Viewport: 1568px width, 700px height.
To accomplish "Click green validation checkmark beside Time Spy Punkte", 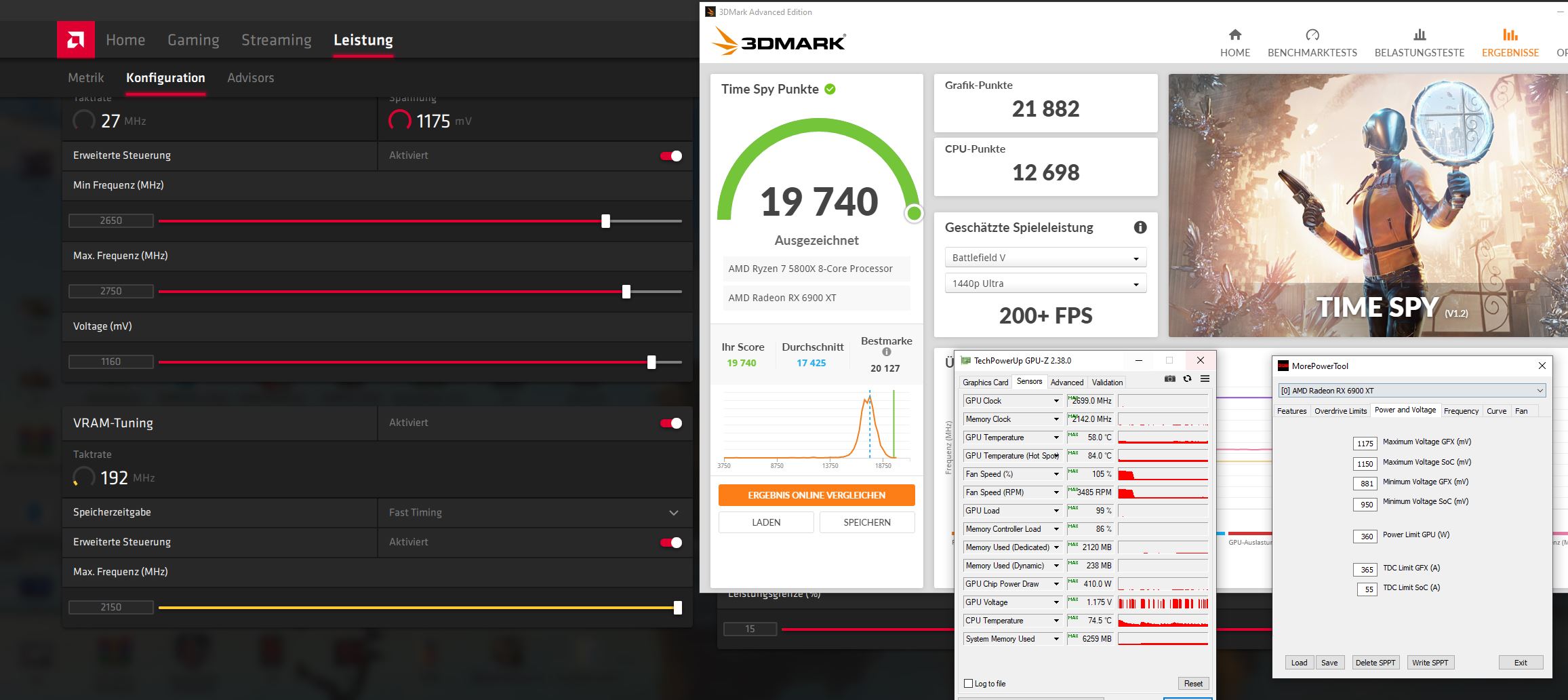I will [830, 89].
